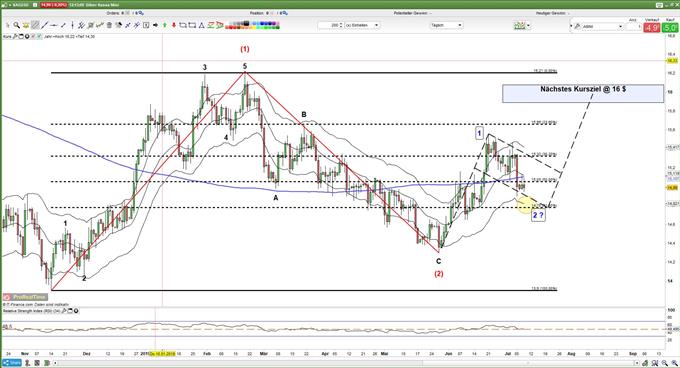Viewport: 680px width, 368px height.
Task: Select the green up arrow marker
Action: (x=165, y=25)
